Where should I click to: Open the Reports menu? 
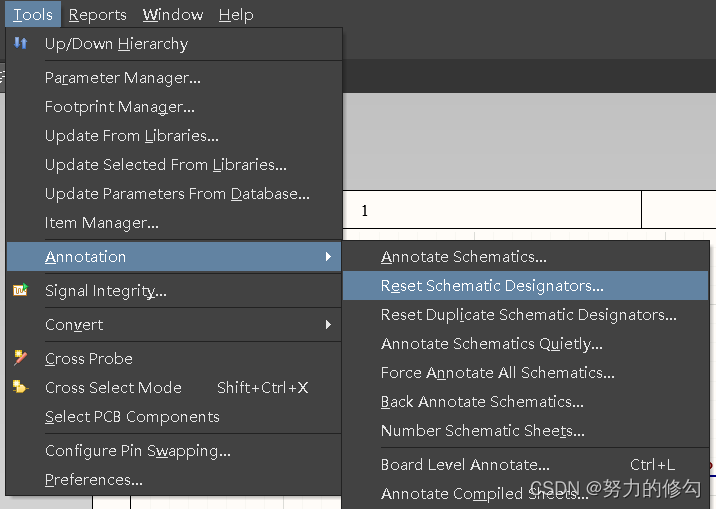pos(97,15)
